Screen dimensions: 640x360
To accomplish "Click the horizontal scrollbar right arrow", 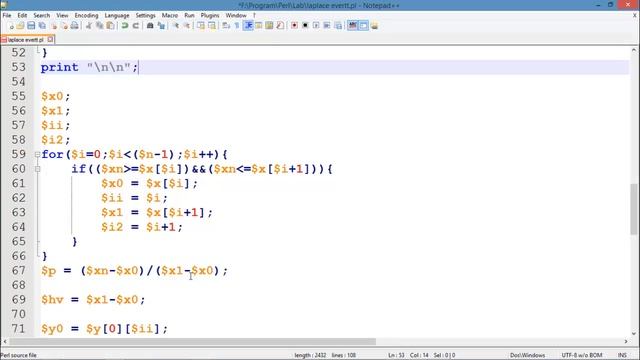I will coord(626,341).
